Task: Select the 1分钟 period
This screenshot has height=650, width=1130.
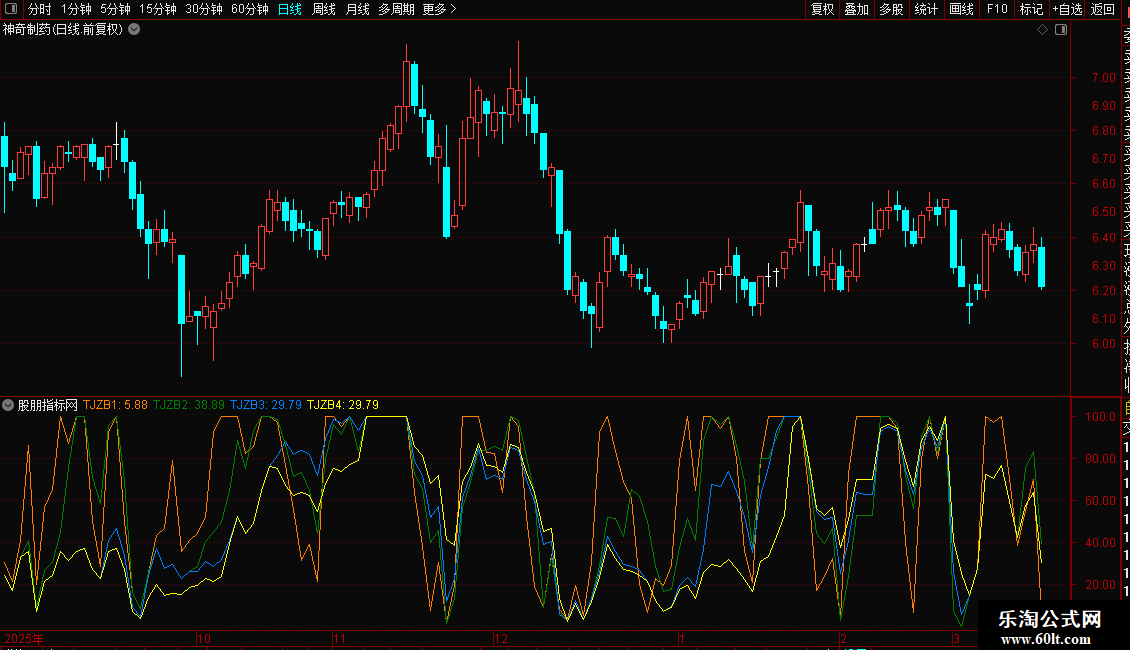Action: [x=76, y=9]
